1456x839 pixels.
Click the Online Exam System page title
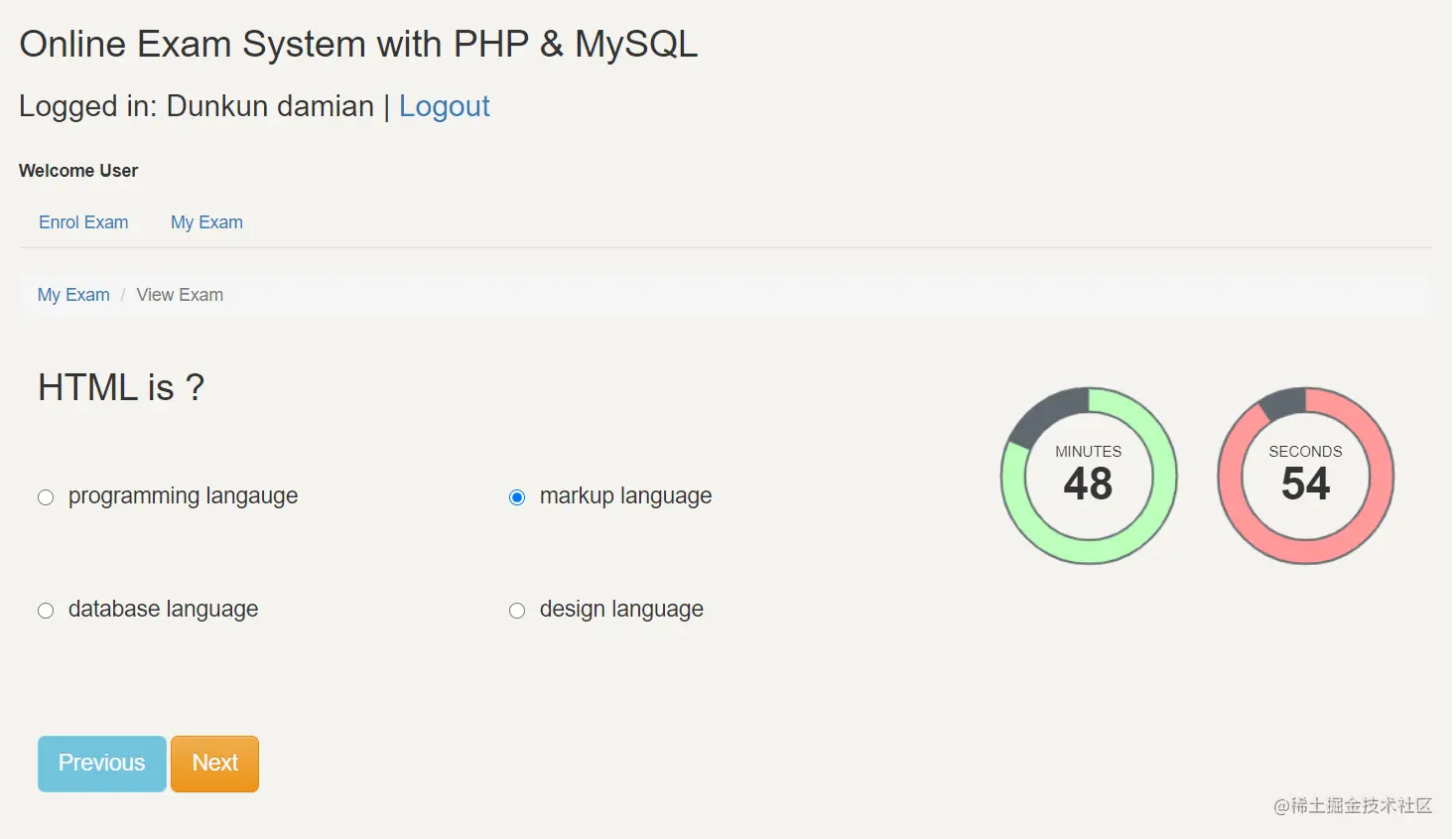(x=358, y=45)
